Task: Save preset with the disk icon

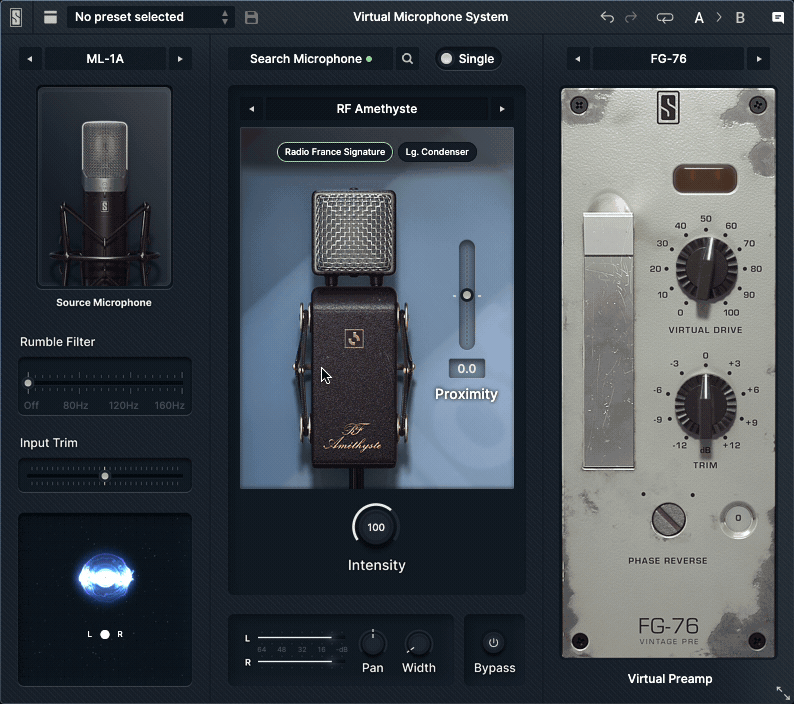Action: point(251,17)
